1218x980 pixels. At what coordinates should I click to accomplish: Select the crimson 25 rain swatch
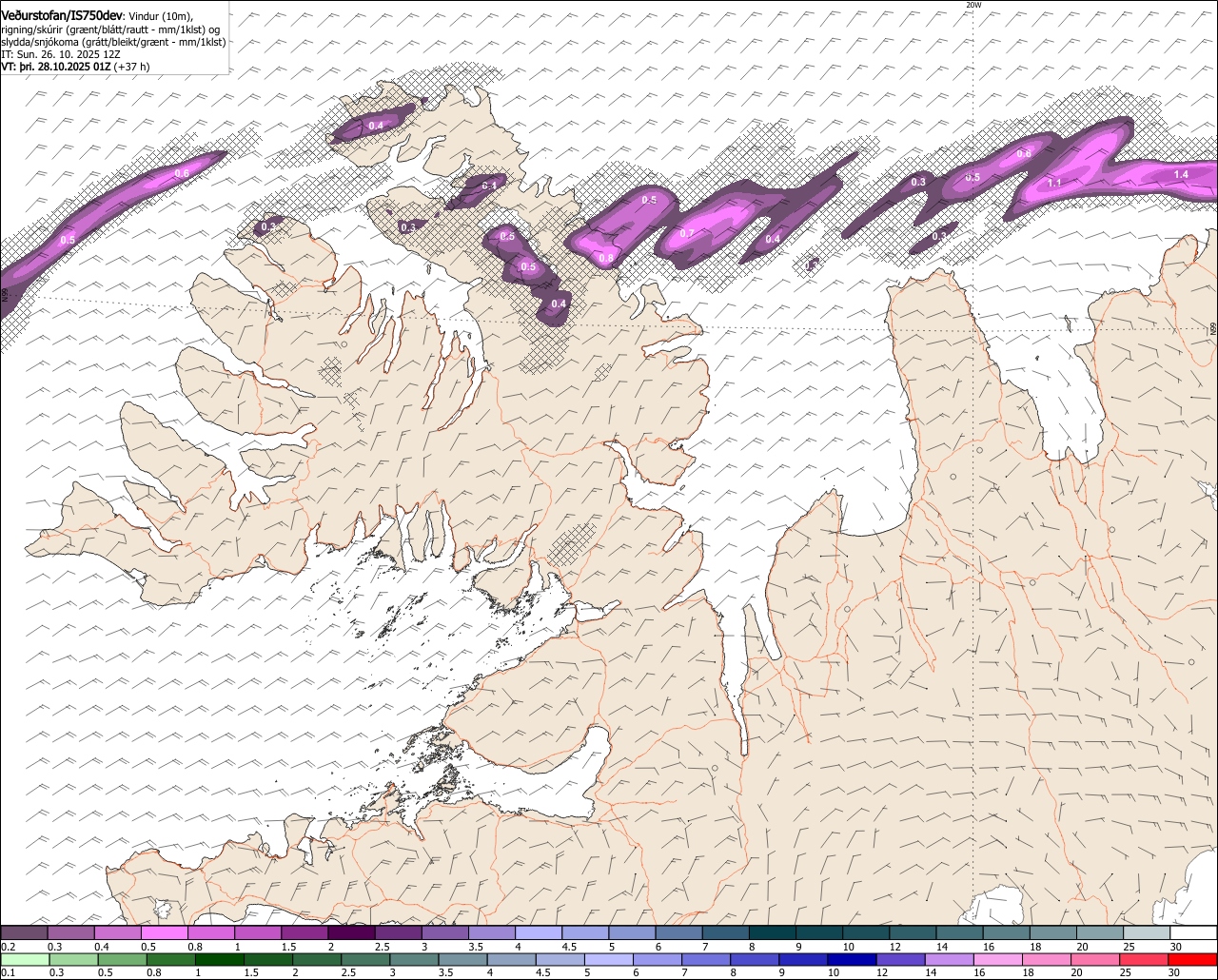[1143, 959]
